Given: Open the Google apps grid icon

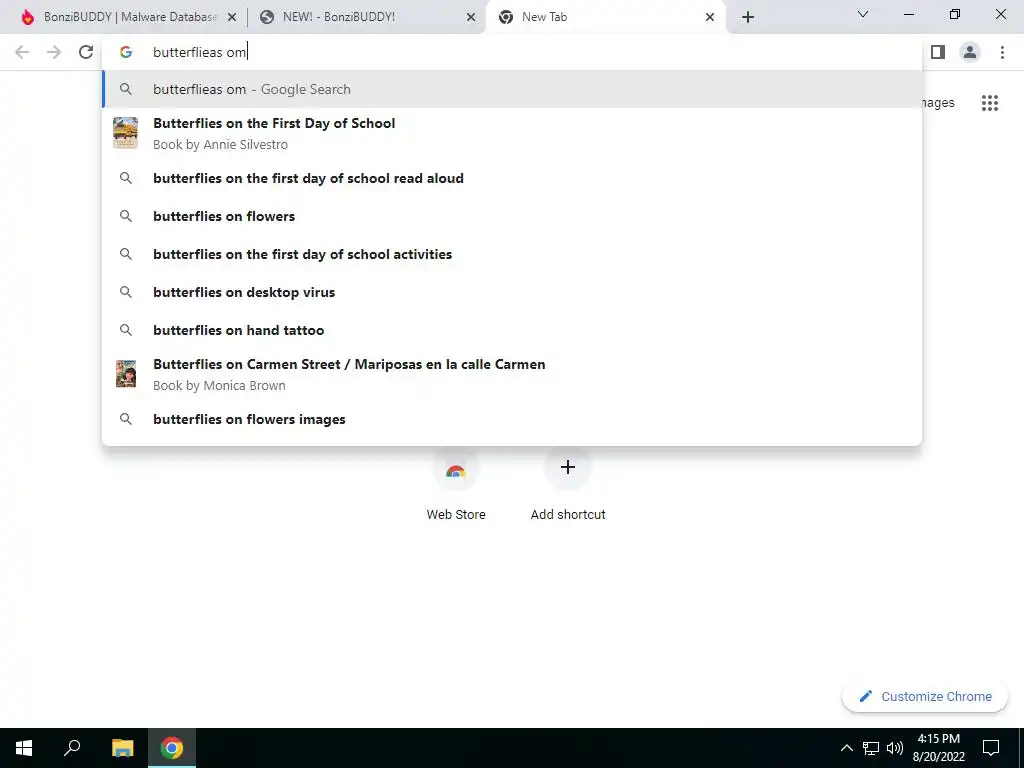Looking at the screenshot, I should (990, 103).
